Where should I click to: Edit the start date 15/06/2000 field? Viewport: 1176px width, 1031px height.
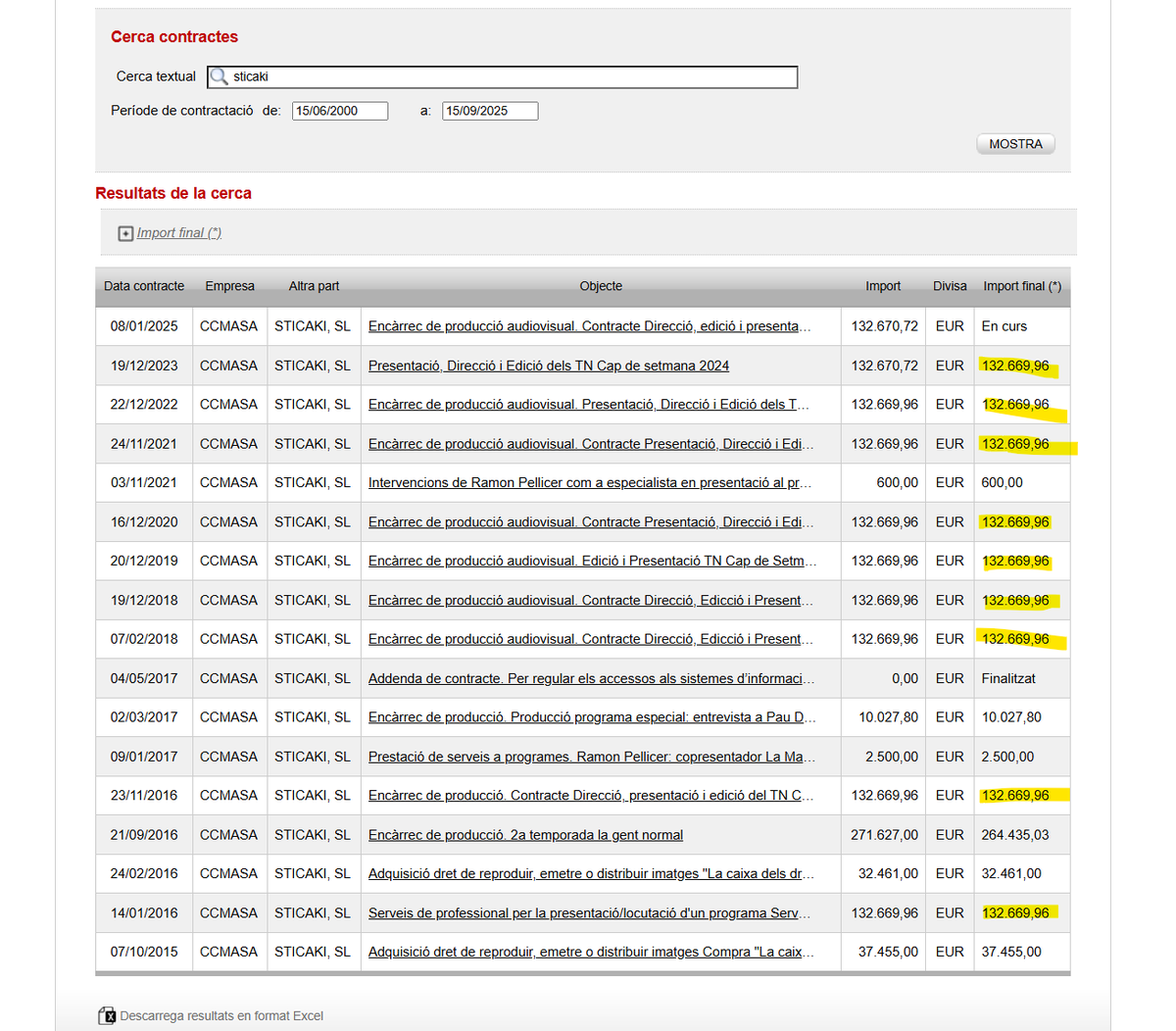tap(340, 111)
